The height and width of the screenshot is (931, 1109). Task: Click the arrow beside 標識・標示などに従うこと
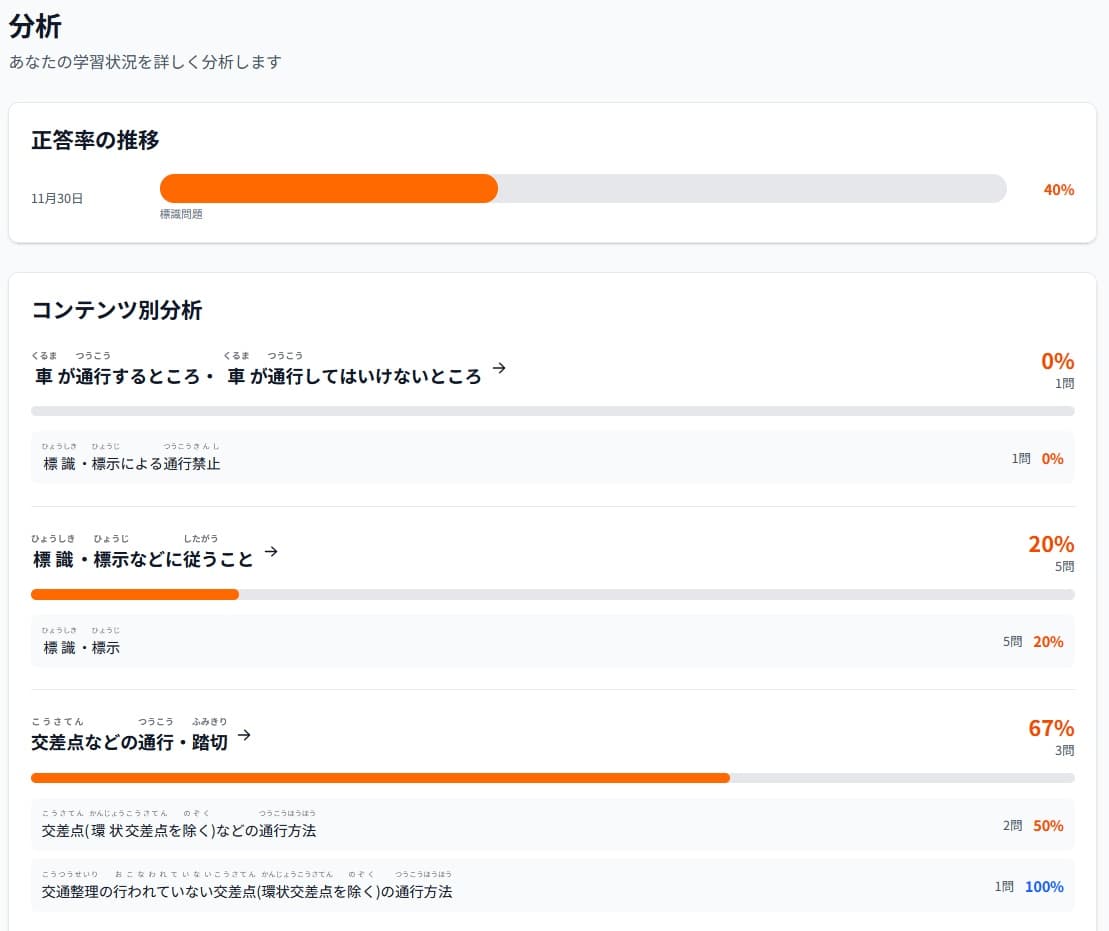pyautogui.click(x=271, y=550)
